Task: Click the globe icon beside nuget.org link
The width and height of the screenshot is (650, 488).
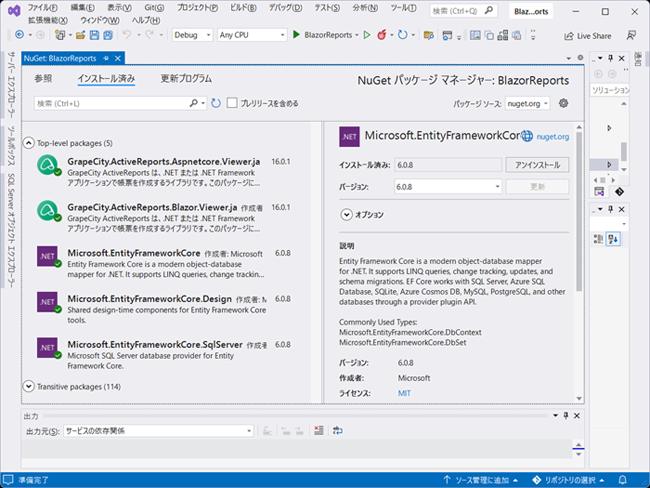Action: (x=527, y=136)
